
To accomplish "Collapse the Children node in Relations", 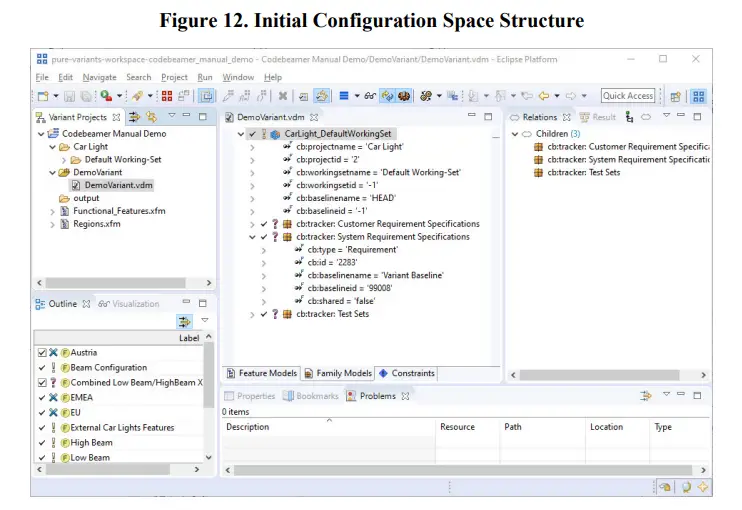I will coord(515,133).
